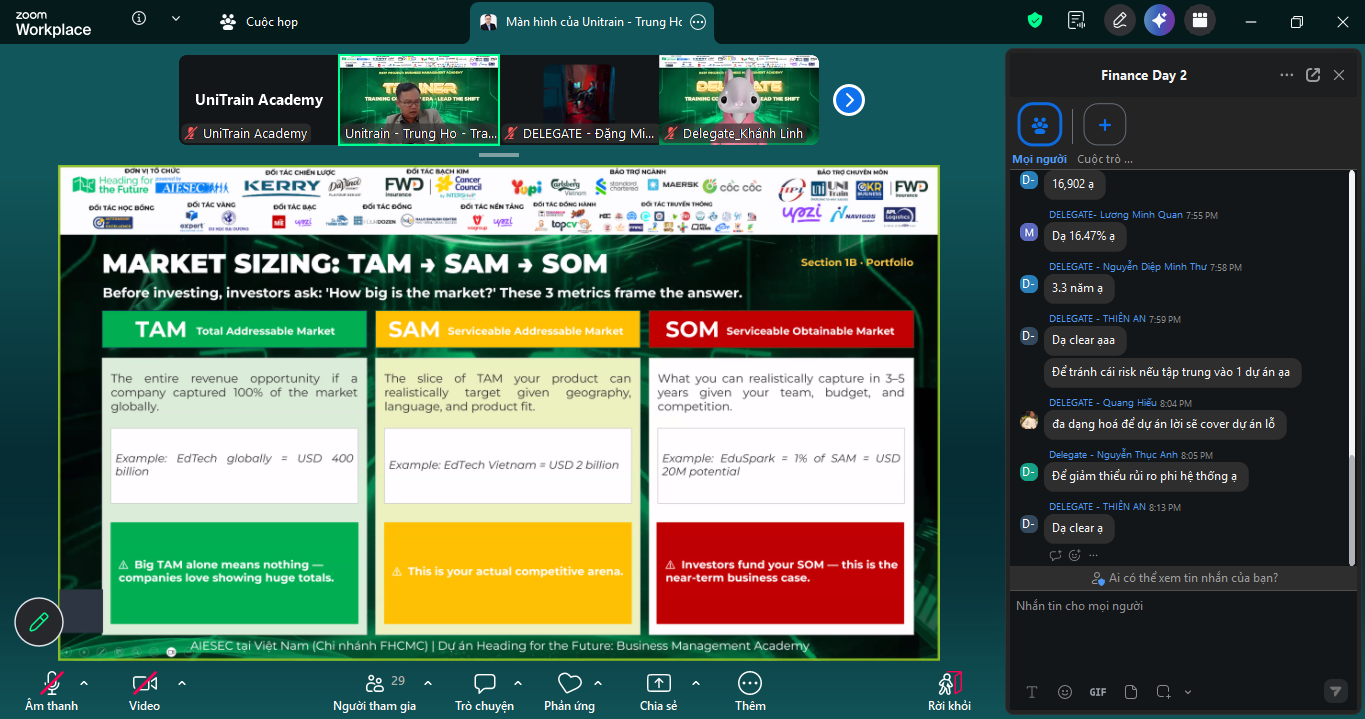Click the Zoom Workplace logo
1365x719 pixels.
click(54, 24)
